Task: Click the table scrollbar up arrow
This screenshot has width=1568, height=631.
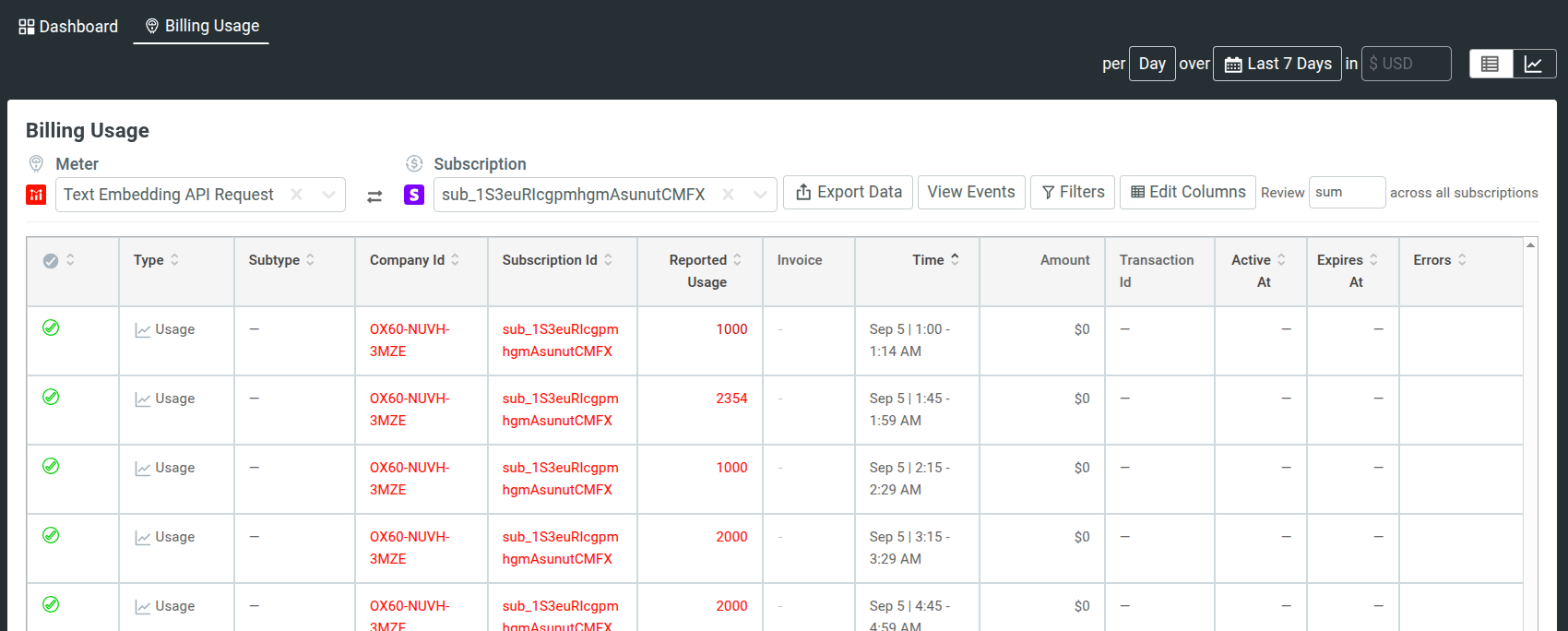Action: click(x=1530, y=244)
